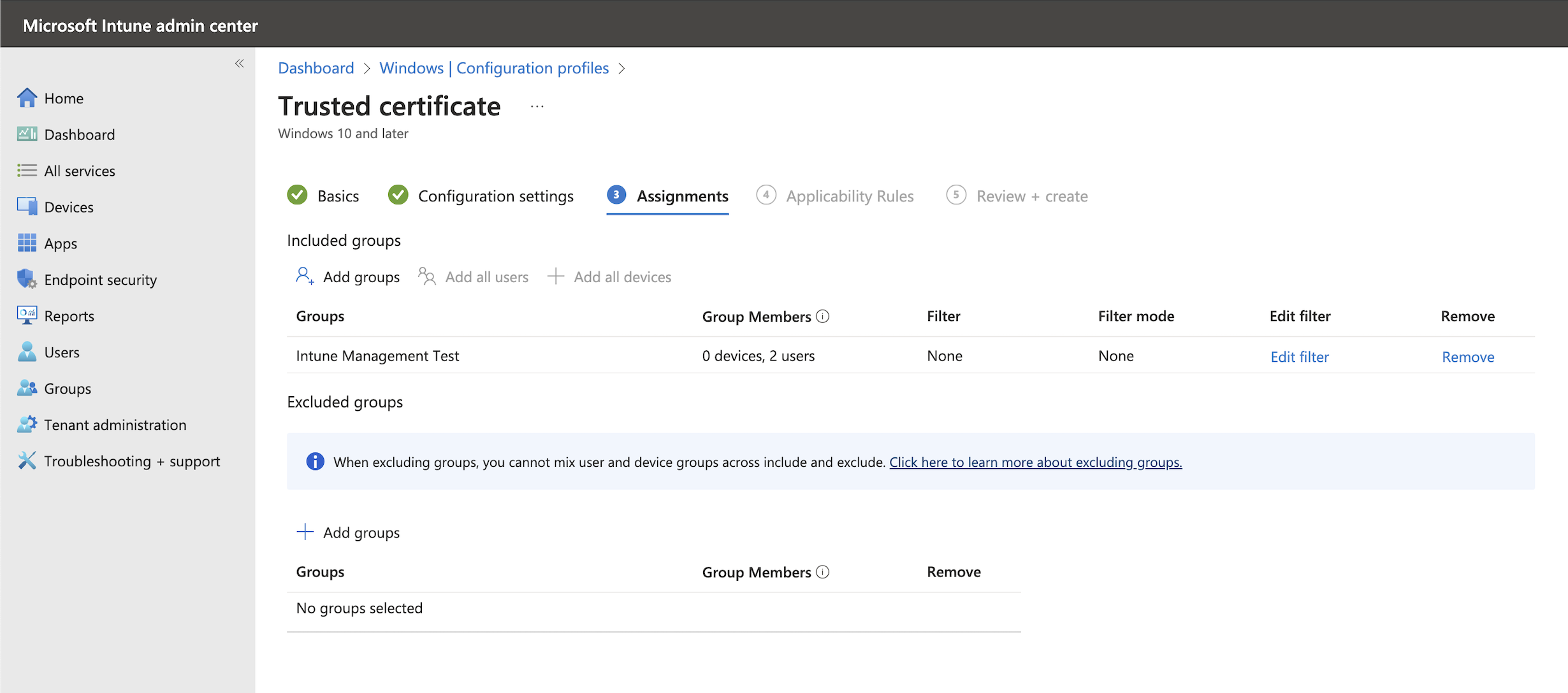1568x693 pixels.
Task: Open link about excluding groups
Action: coord(1035,462)
